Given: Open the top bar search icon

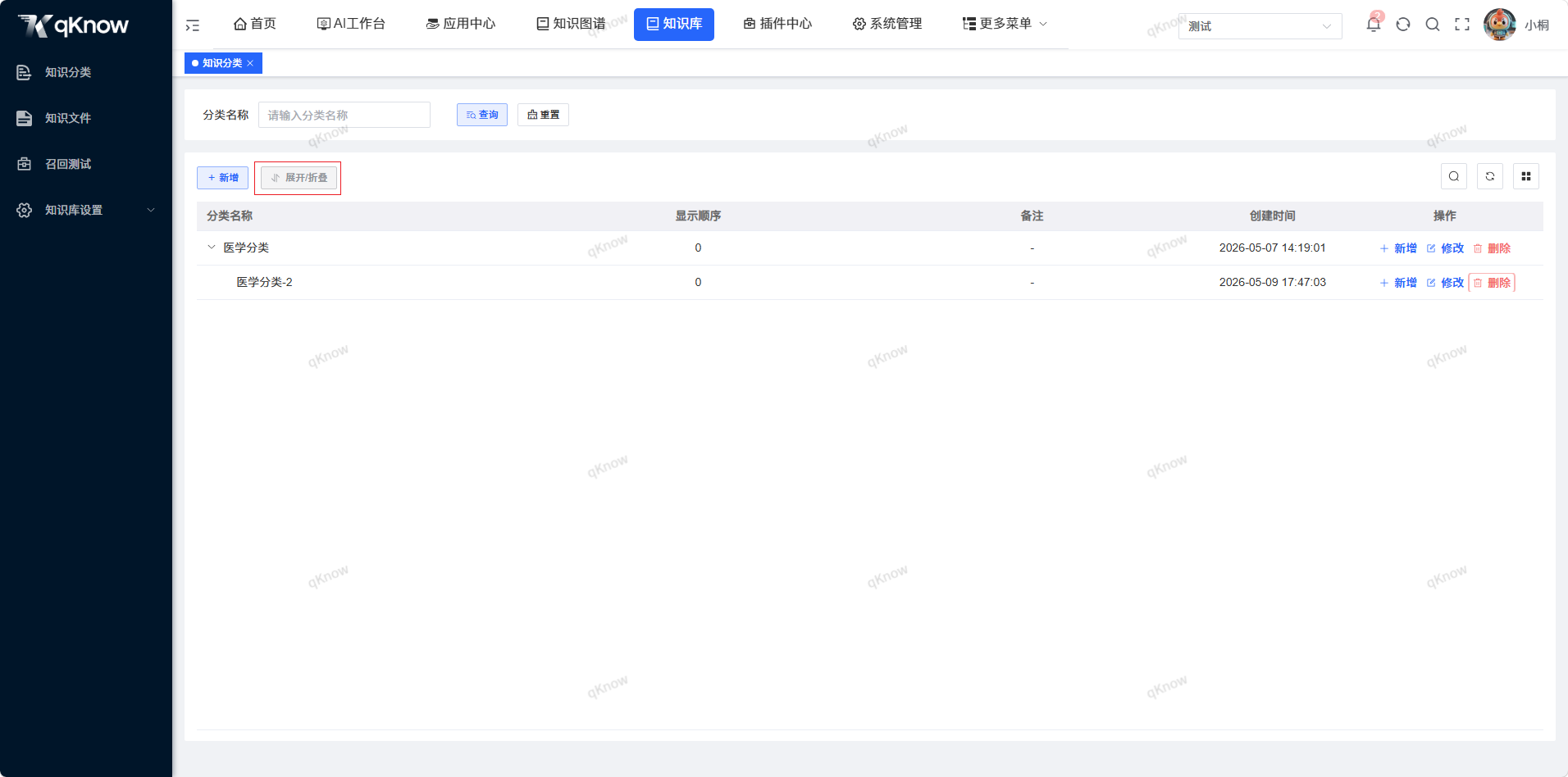Looking at the screenshot, I should [1433, 25].
